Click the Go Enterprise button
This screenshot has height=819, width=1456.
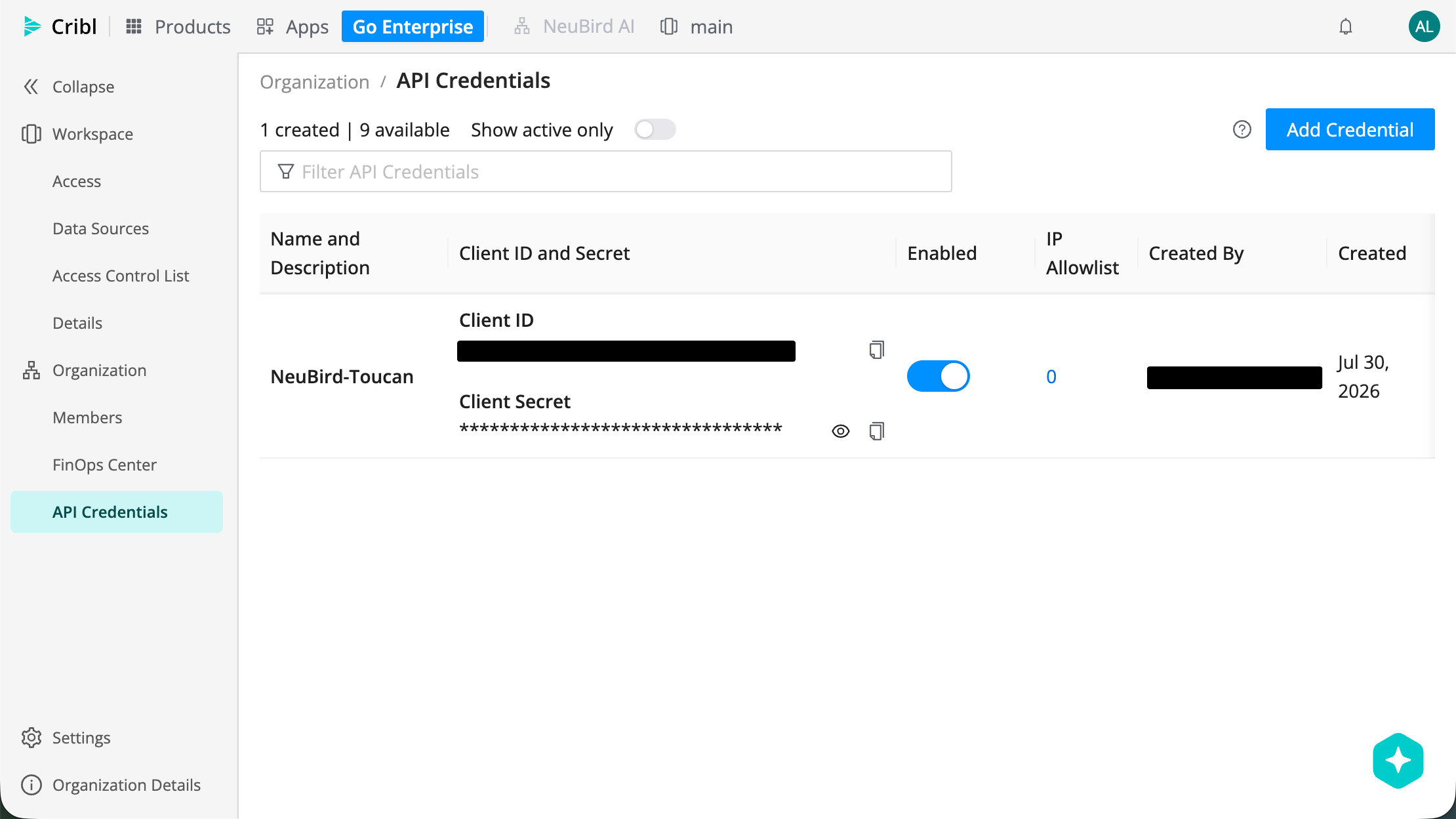click(413, 26)
